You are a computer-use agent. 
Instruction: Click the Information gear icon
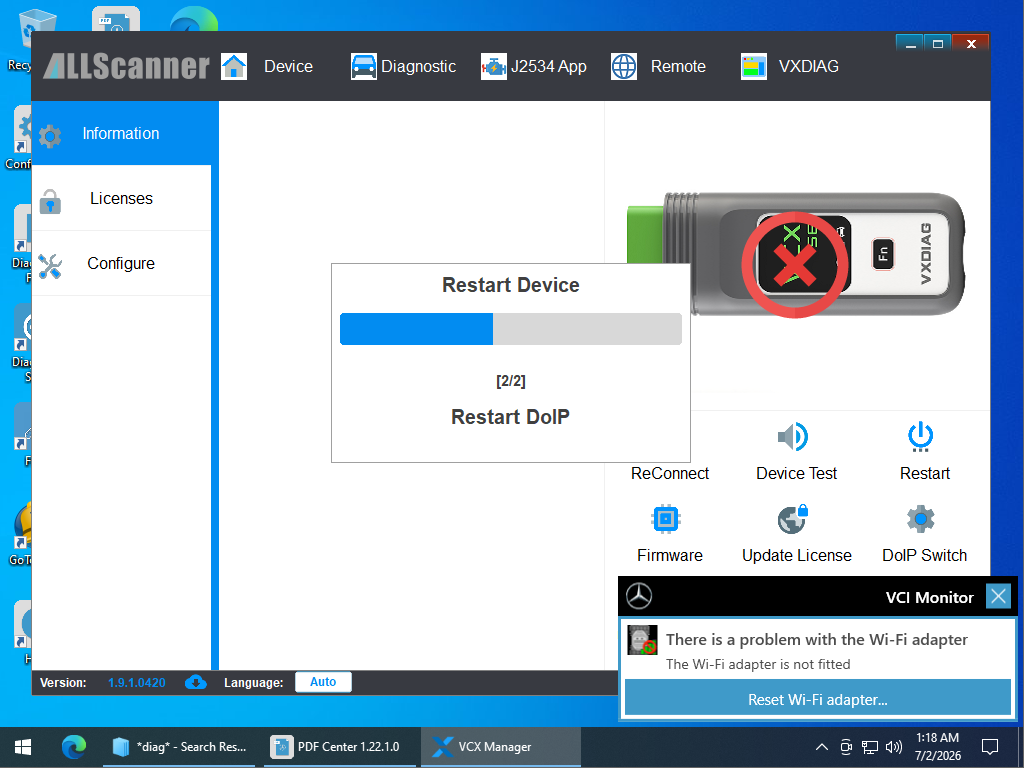tap(50, 136)
